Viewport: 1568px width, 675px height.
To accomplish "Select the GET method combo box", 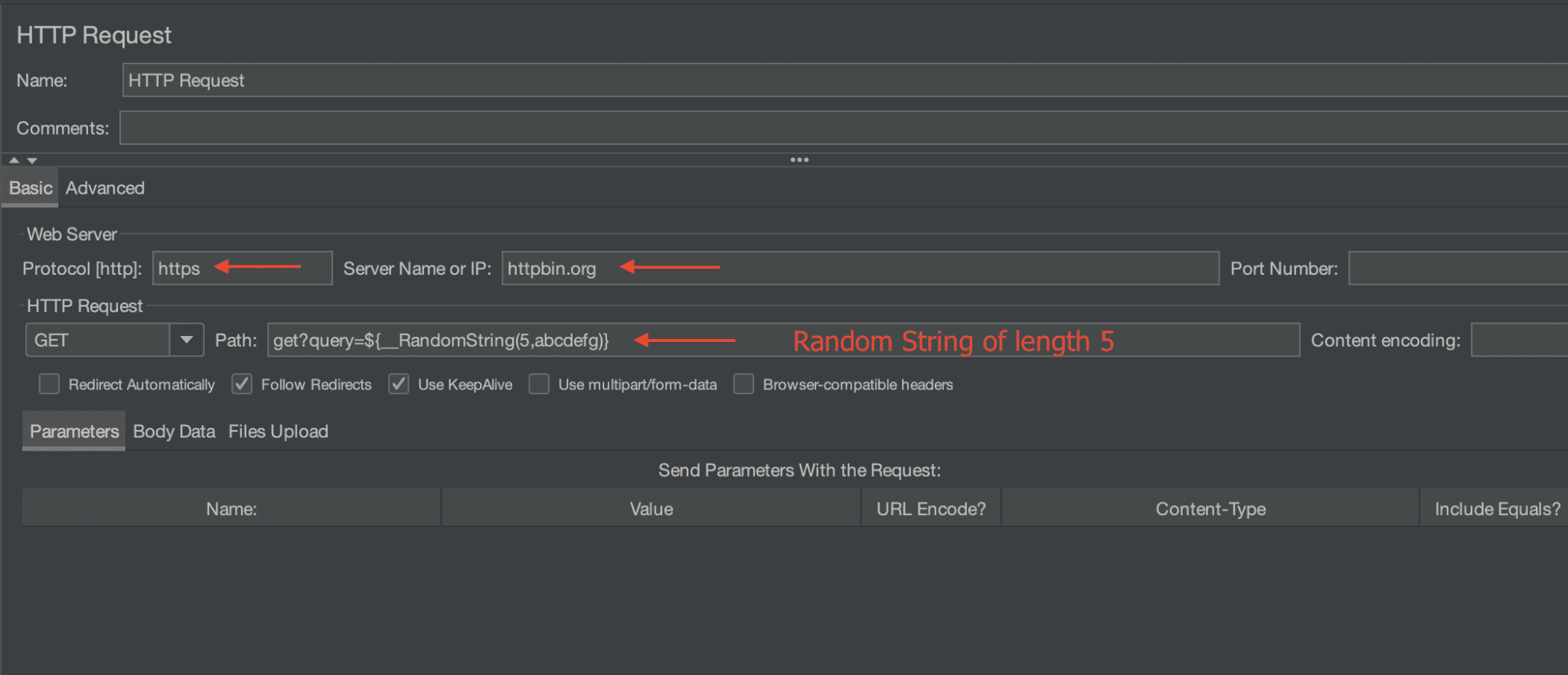I will coord(115,340).
